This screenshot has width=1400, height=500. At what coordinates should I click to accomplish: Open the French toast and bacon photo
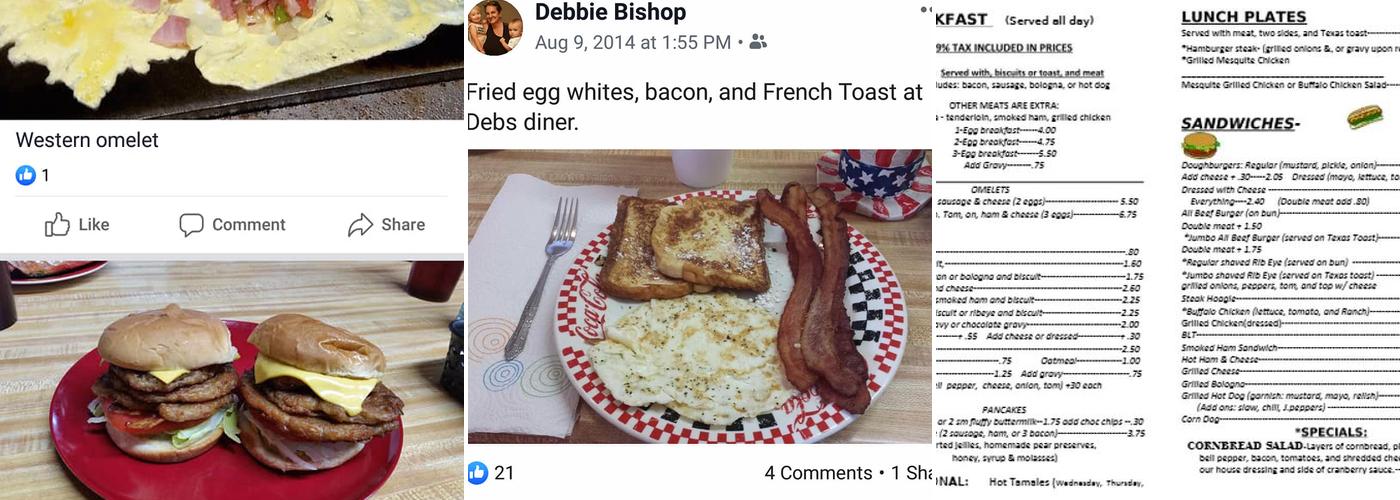pyautogui.click(x=700, y=297)
